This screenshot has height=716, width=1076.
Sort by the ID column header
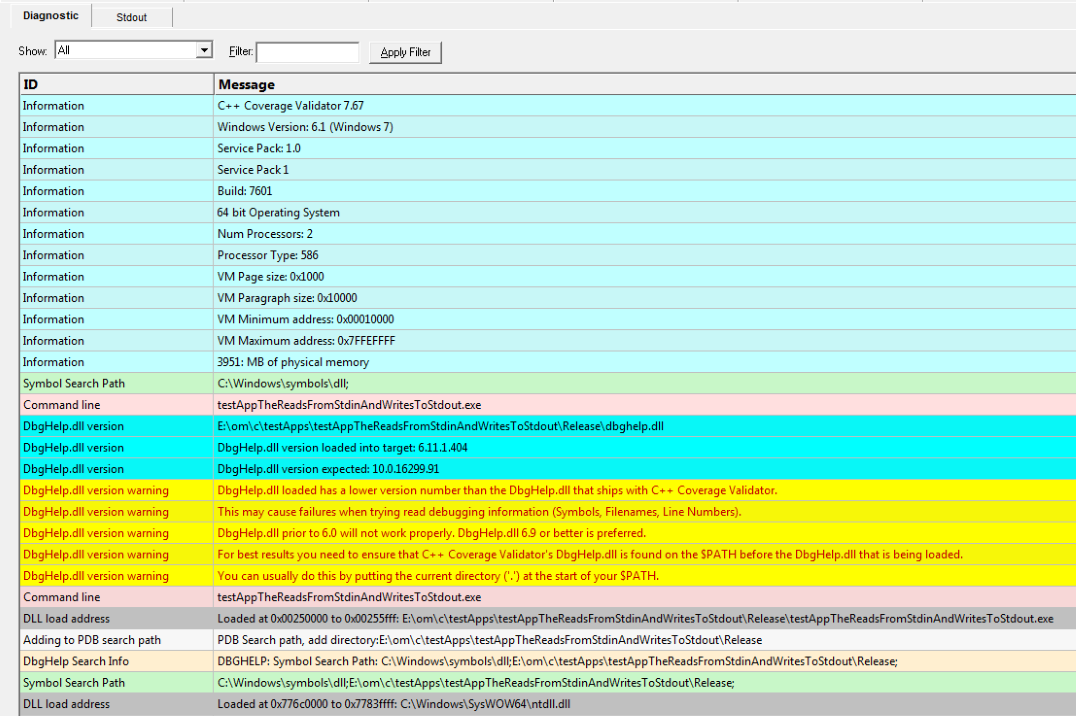point(117,84)
